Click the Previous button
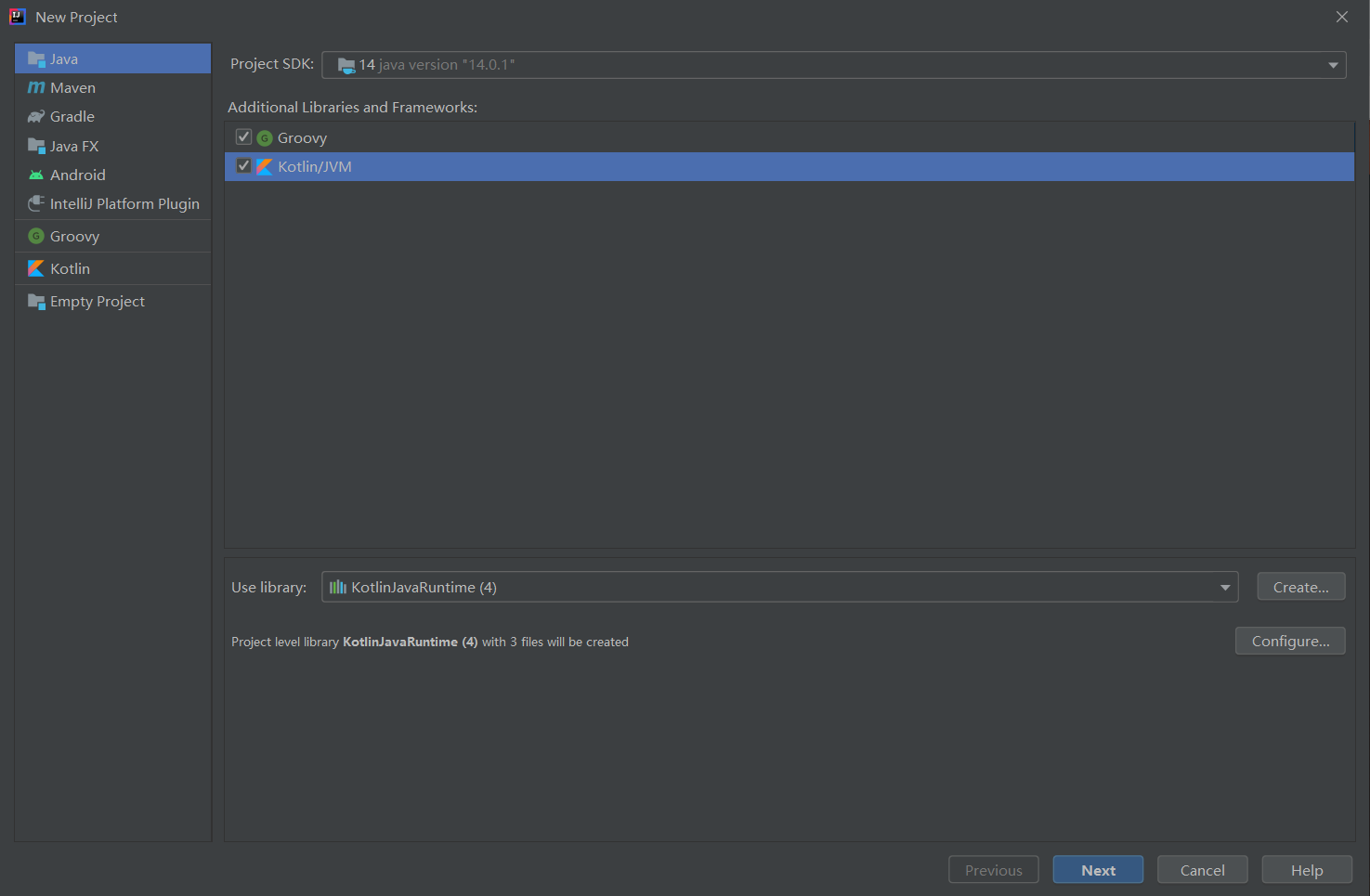 coord(994,870)
